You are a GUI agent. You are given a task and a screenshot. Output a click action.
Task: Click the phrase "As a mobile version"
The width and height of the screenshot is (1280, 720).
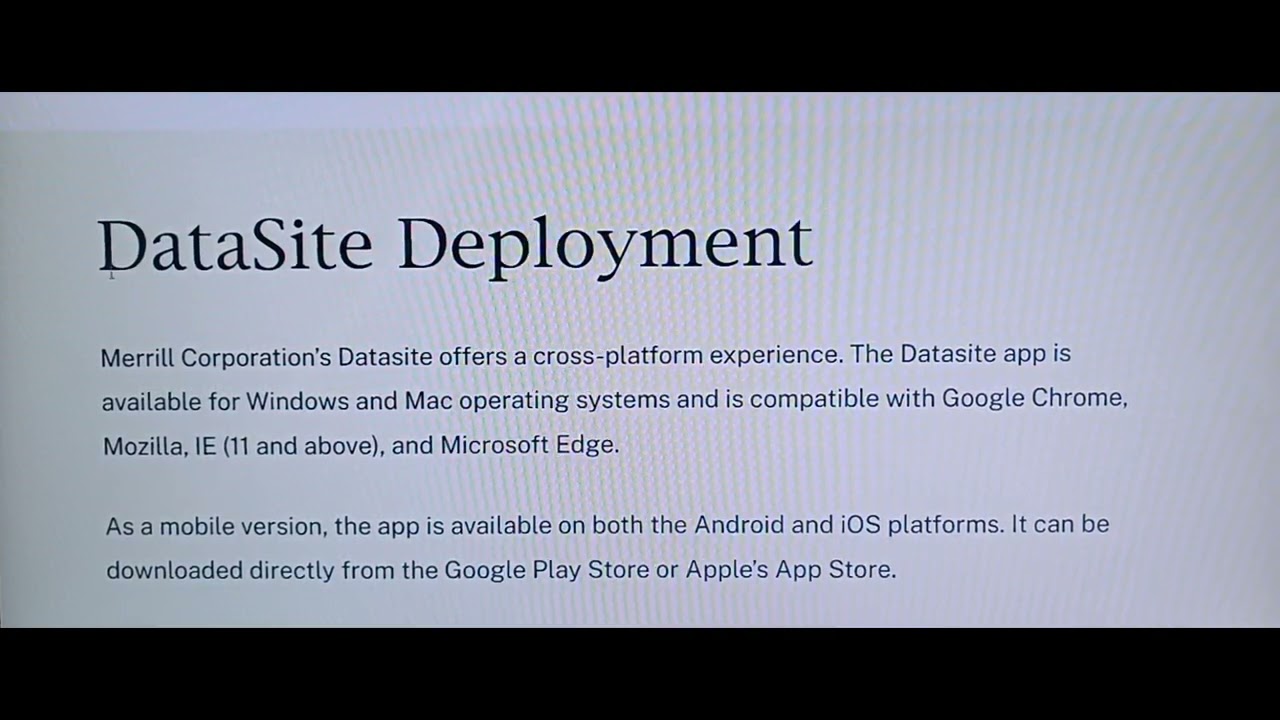pyautogui.click(x=216, y=526)
